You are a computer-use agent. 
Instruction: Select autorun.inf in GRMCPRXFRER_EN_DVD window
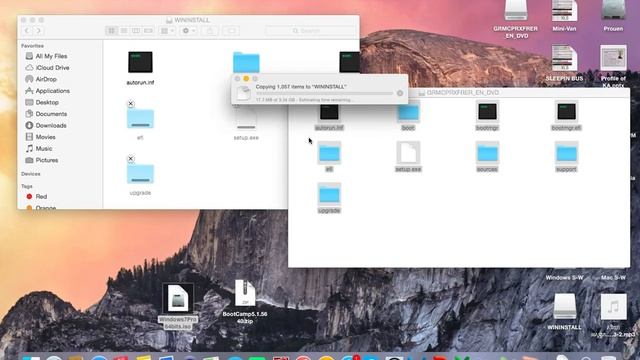click(329, 112)
